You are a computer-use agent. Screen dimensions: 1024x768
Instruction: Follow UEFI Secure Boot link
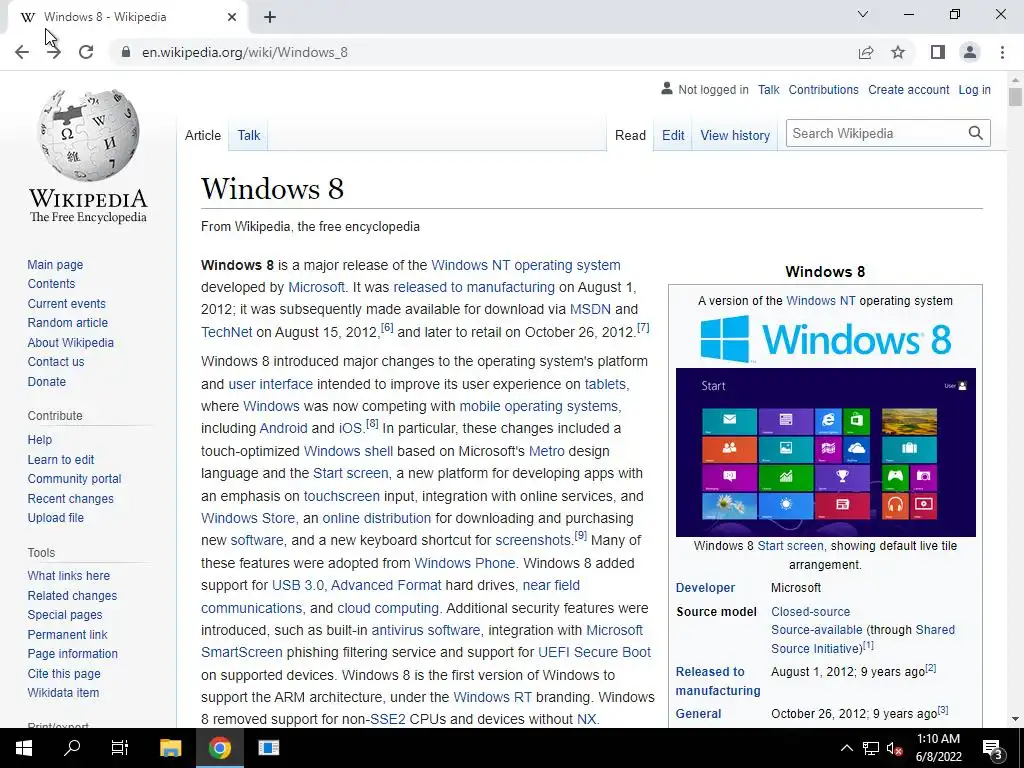[594, 652]
